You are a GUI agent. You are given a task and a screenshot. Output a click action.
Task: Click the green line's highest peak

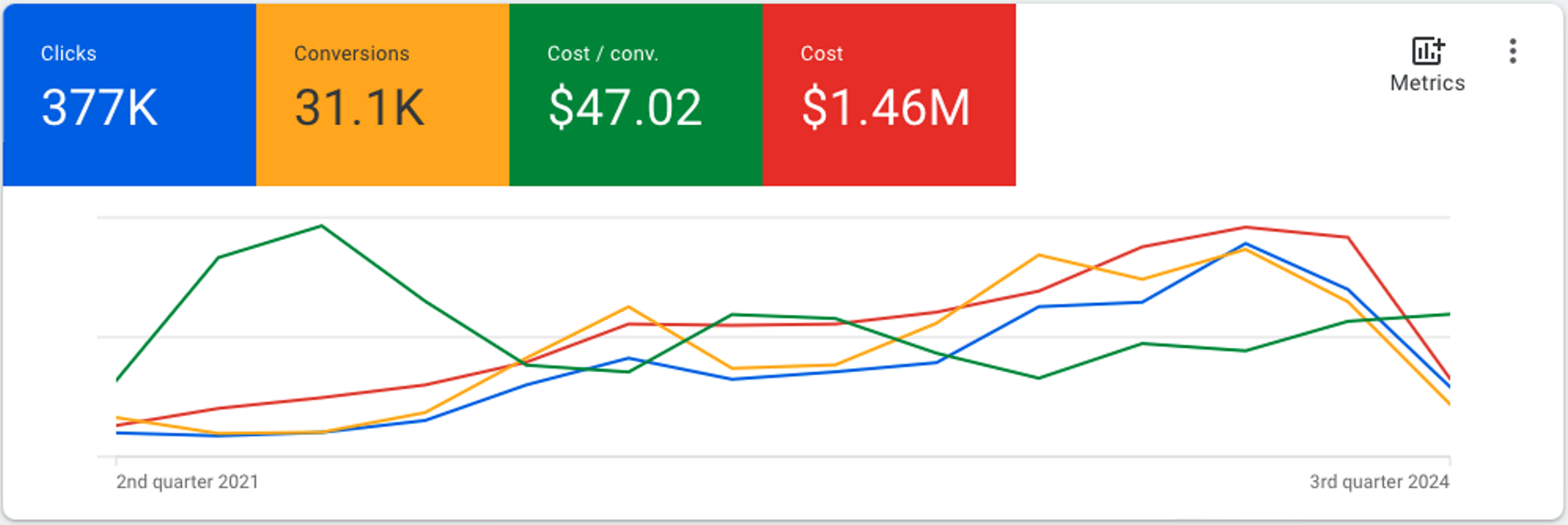coord(322,226)
